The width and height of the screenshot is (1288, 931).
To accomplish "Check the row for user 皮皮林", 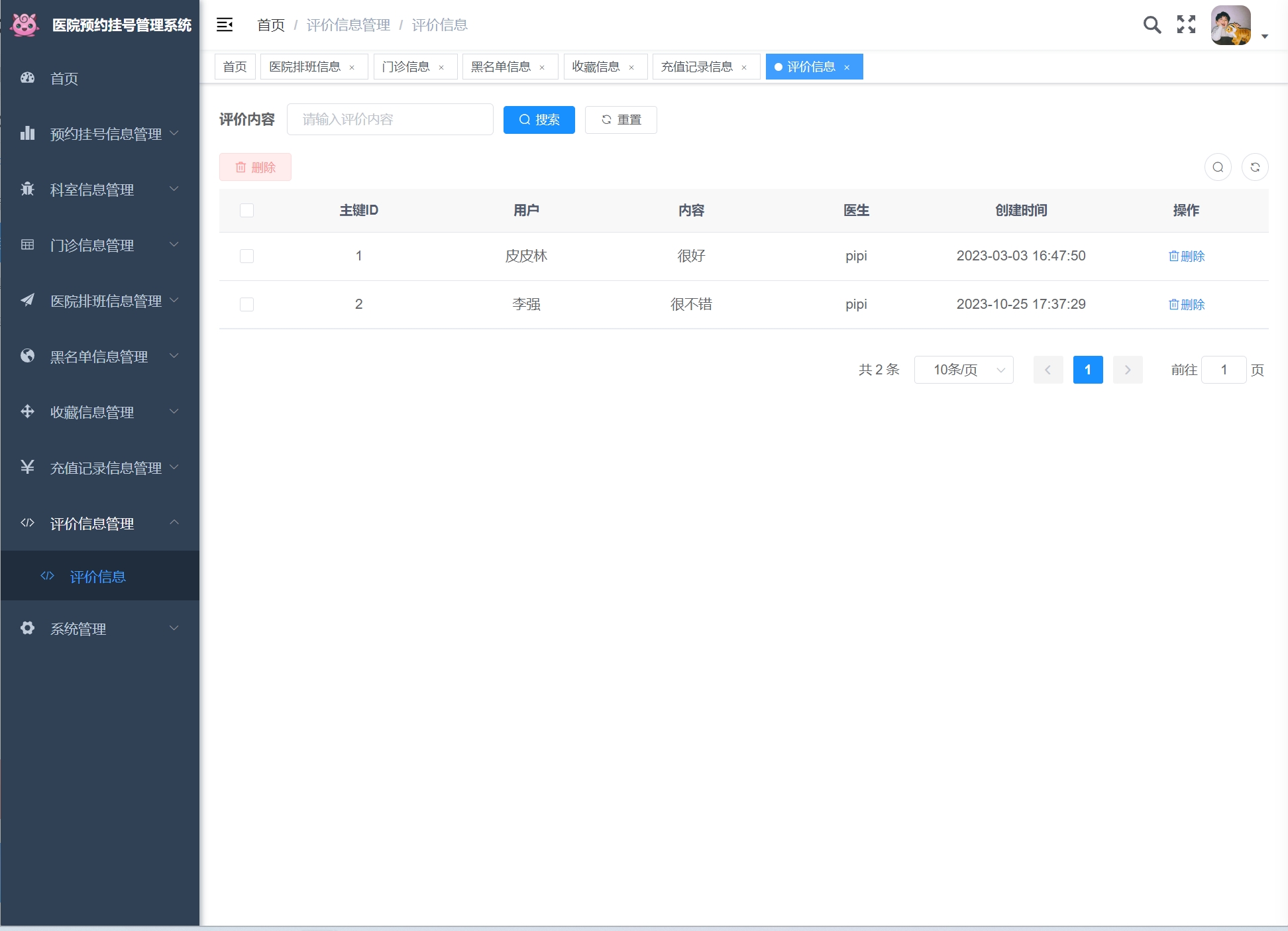I will pyautogui.click(x=246, y=256).
